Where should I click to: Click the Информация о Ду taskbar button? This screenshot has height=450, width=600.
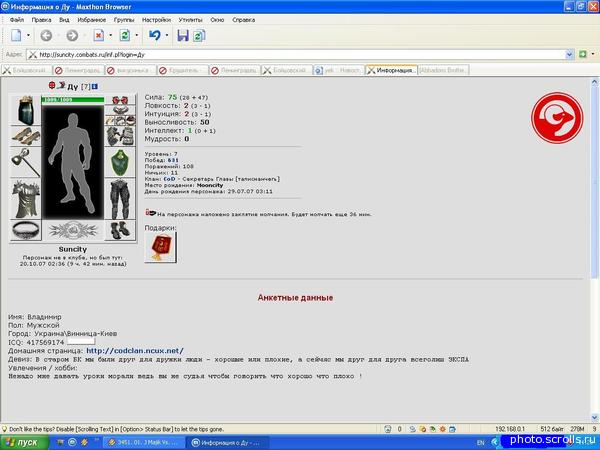(x=227, y=443)
